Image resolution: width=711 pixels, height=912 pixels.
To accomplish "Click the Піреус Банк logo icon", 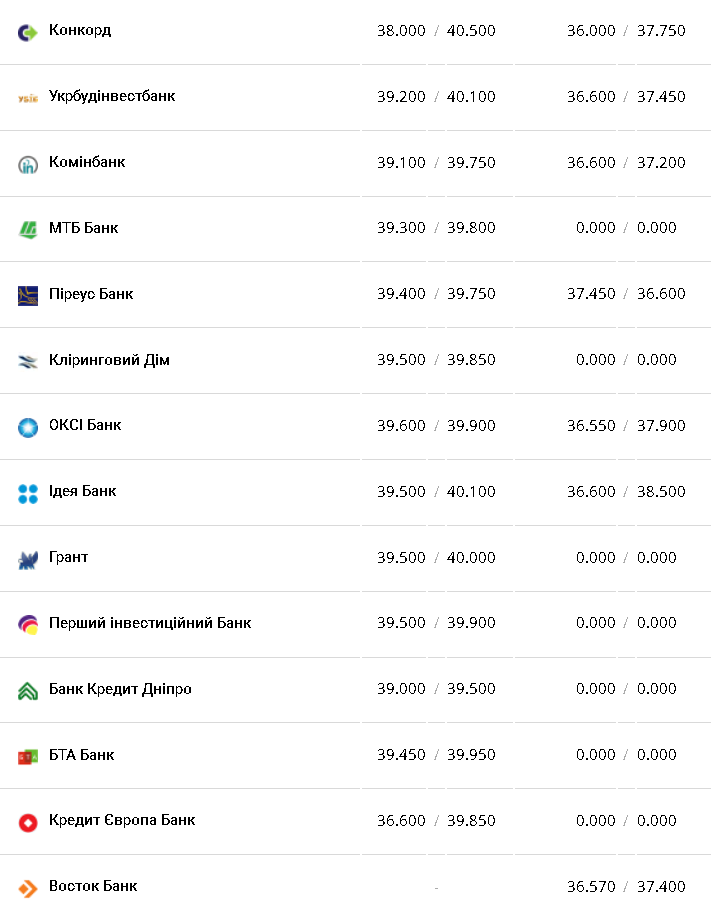I will point(27,295).
